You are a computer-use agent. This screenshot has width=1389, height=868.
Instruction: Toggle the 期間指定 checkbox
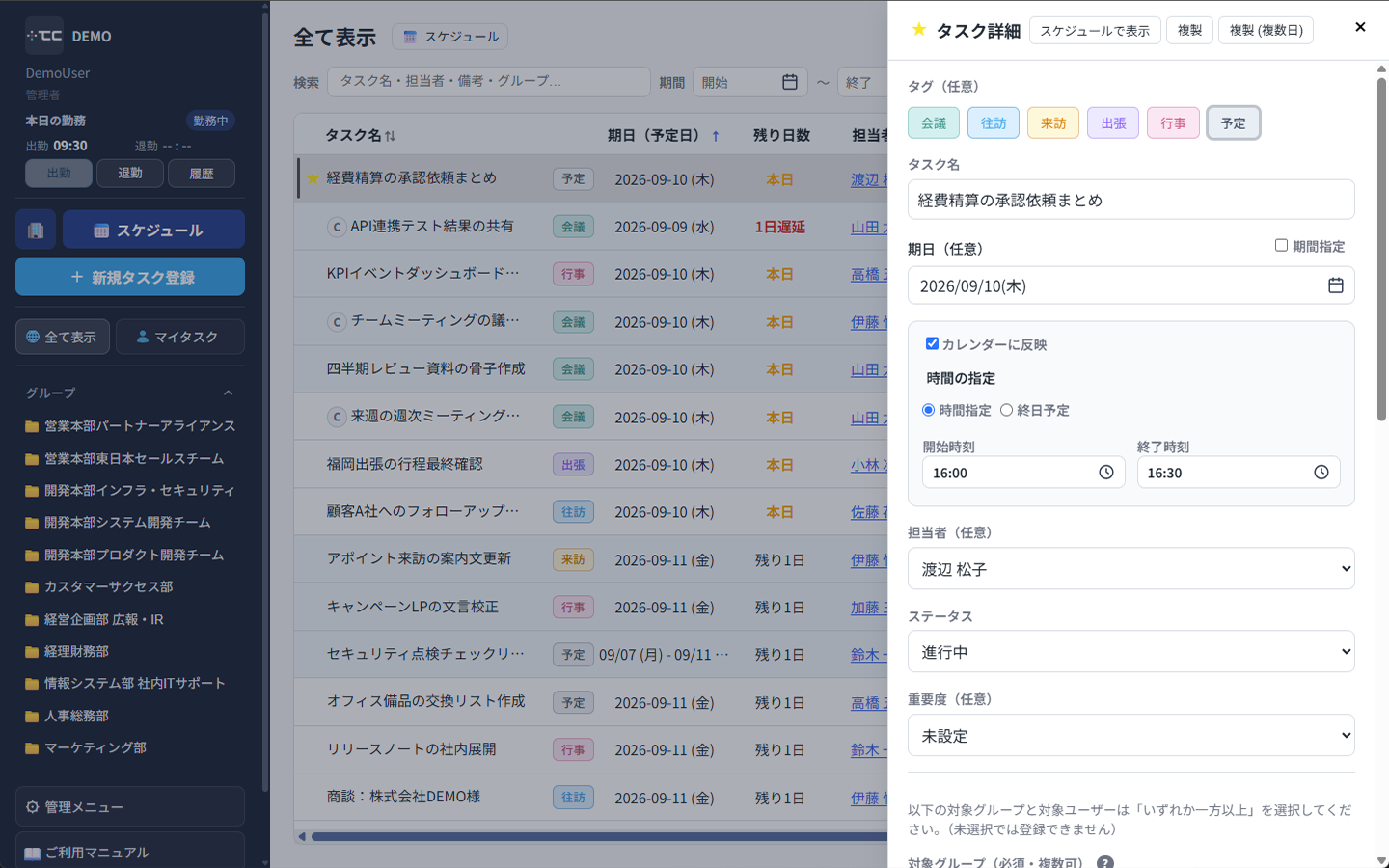[x=1281, y=246]
